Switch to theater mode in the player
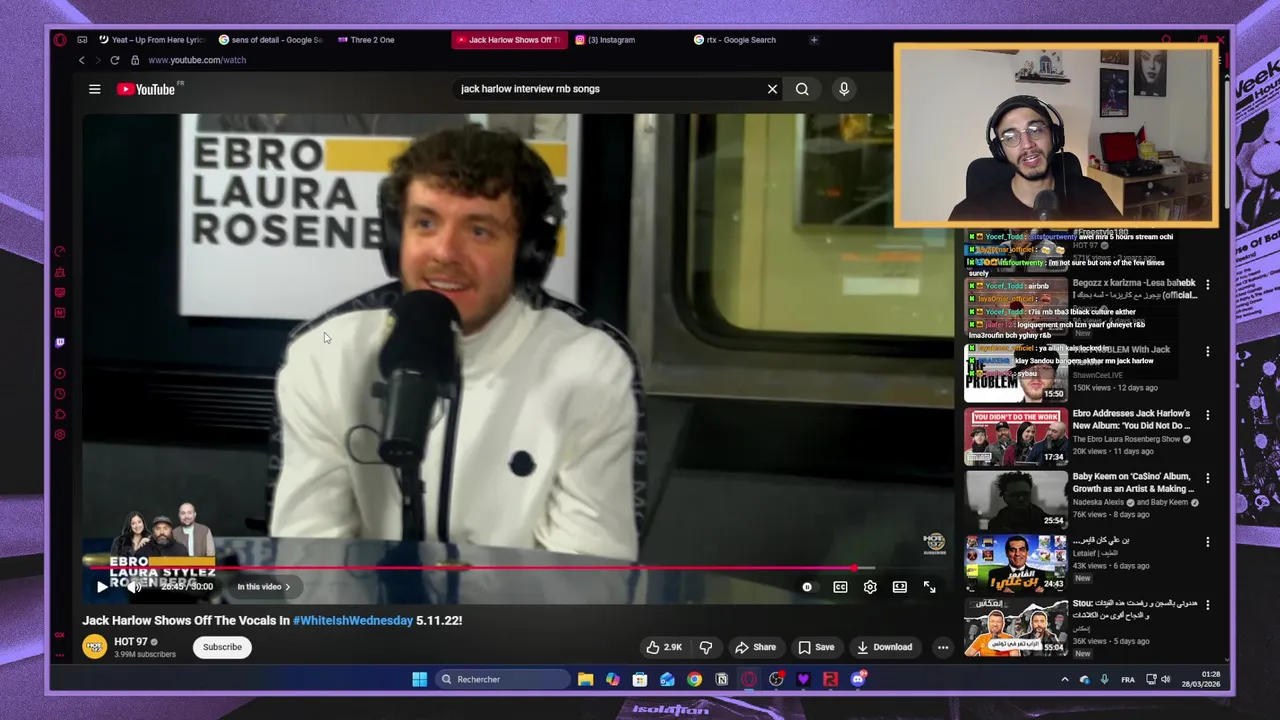 900,587
